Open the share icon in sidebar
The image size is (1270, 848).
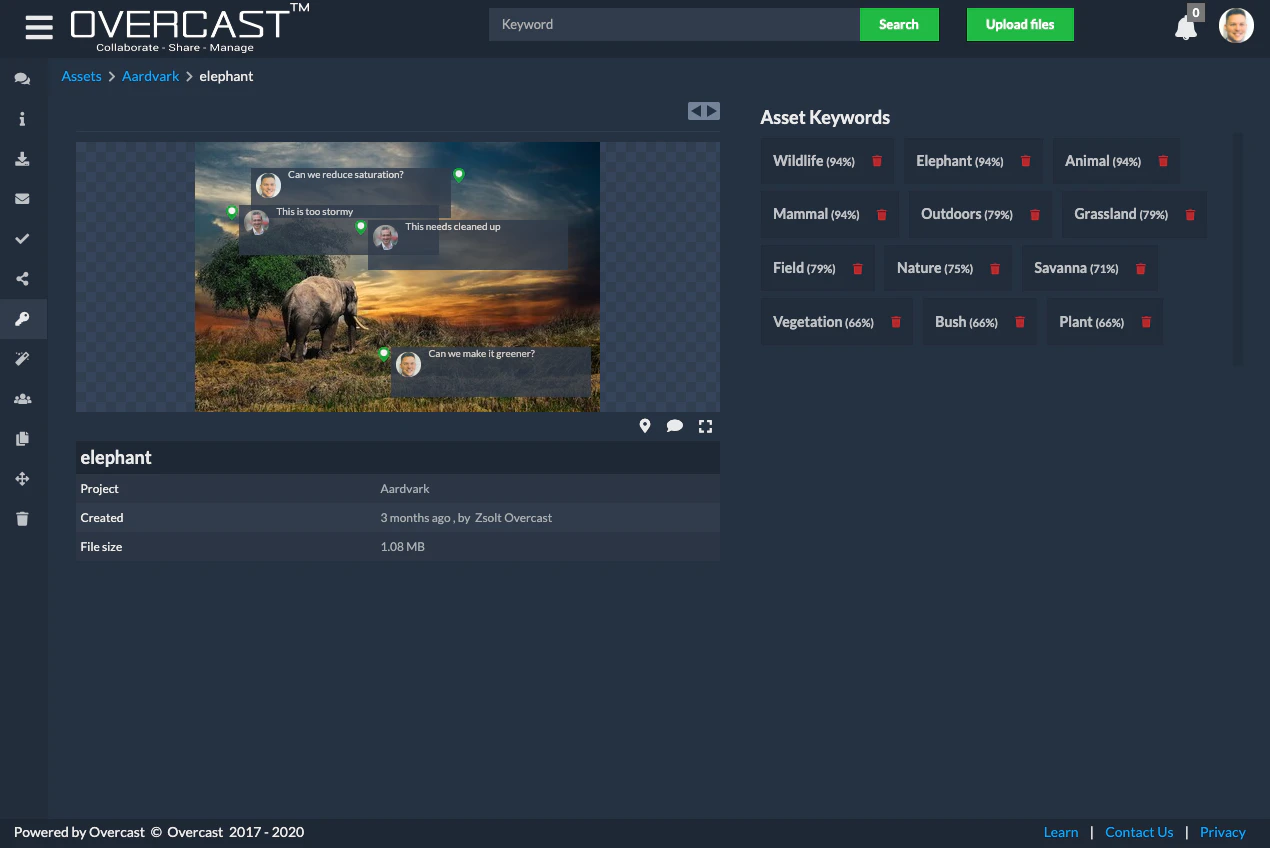(x=22, y=279)
